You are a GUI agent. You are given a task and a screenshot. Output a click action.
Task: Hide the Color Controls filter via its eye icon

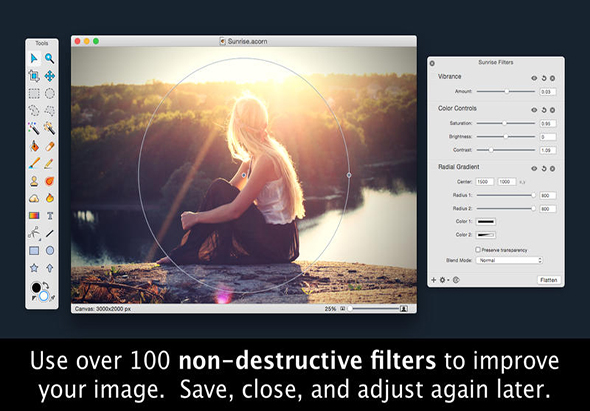click(x=534, y=110)
